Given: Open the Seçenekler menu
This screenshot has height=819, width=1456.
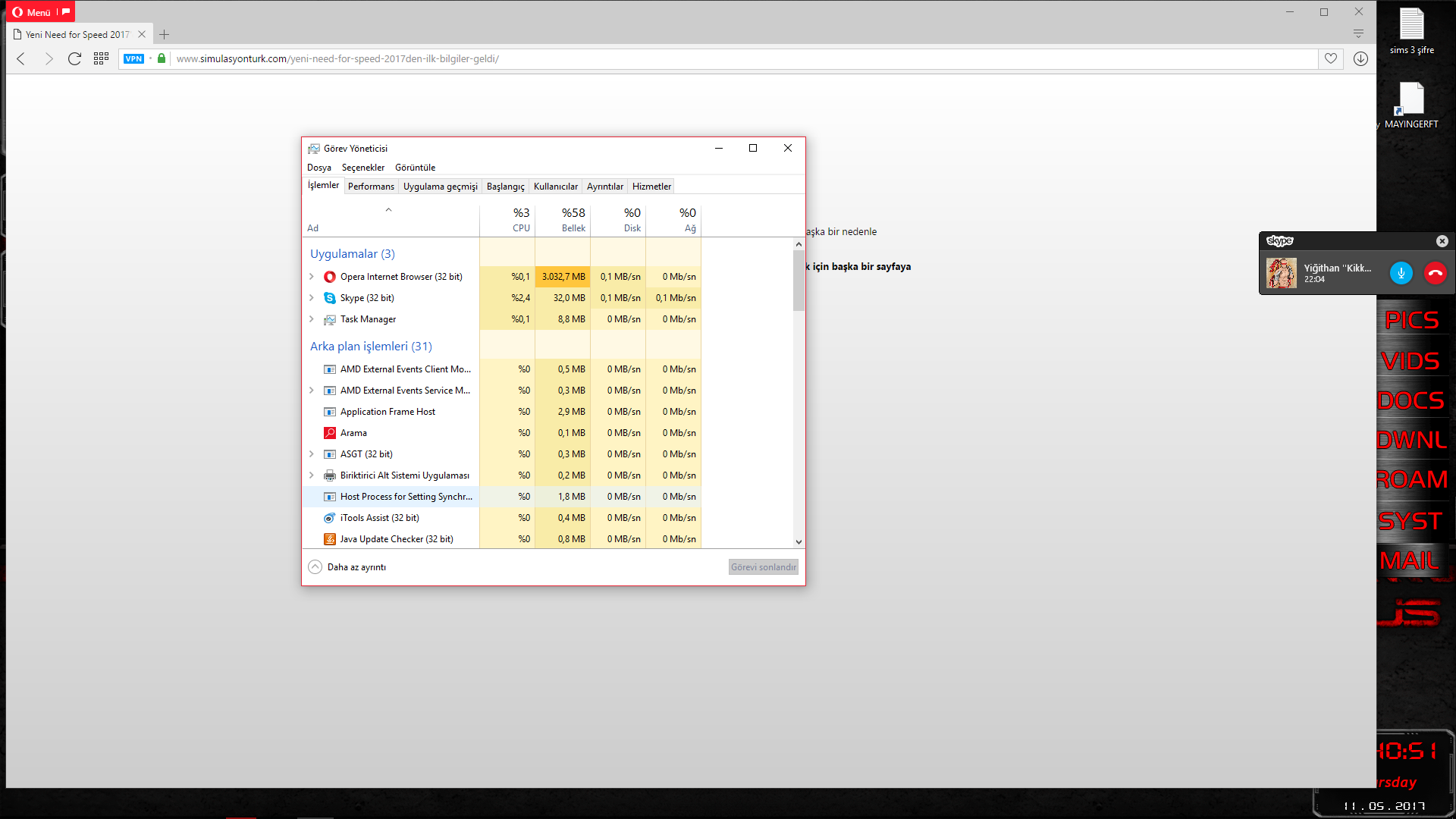Looking at the screenshot, I should click(362, 168).
